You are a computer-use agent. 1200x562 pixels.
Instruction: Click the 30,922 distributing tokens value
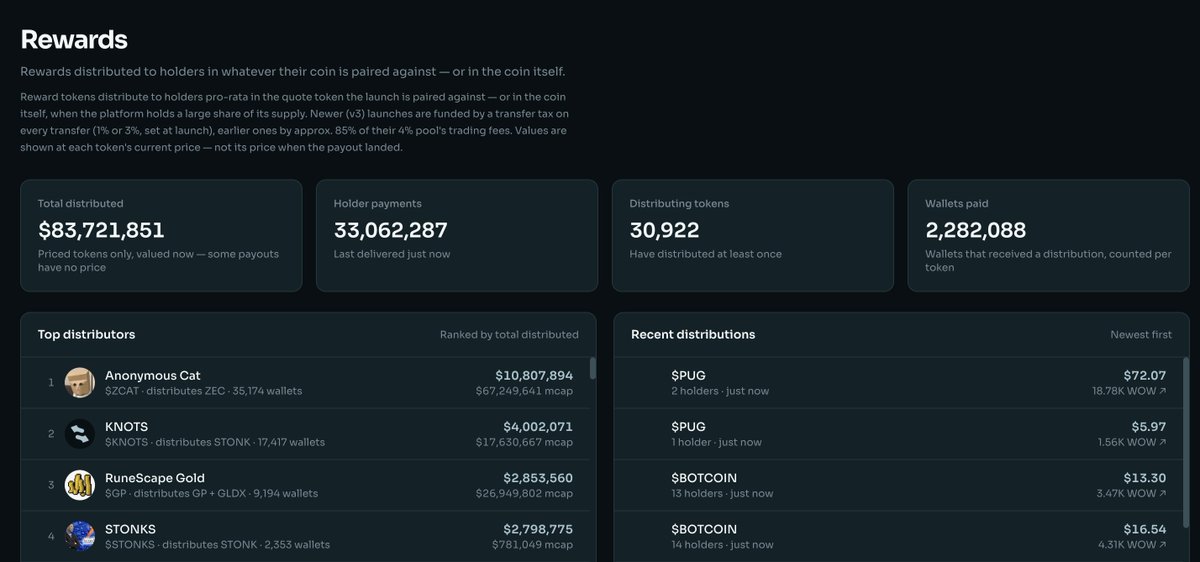pyautogui.click(x=664, y=230)
